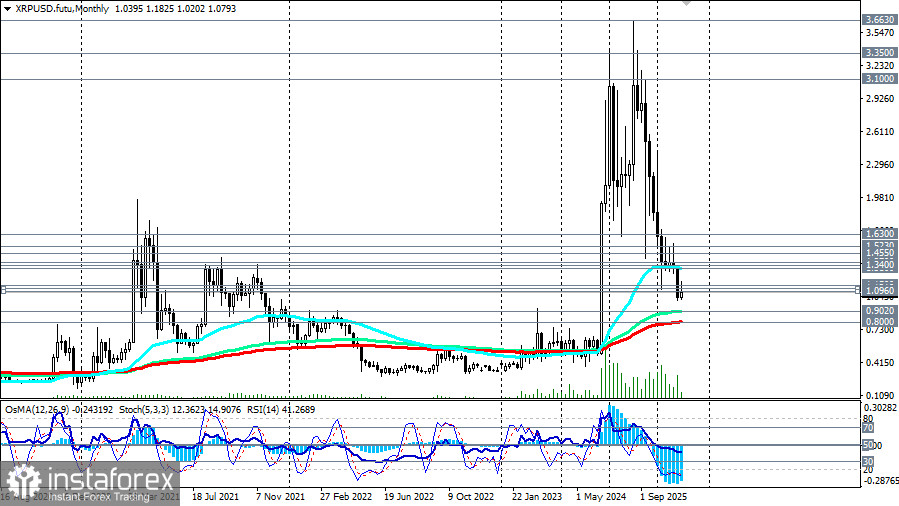Click the 0.4150 price scale value
The width and height of the screenshot is (899, 506).
click(x=880, y=362)
